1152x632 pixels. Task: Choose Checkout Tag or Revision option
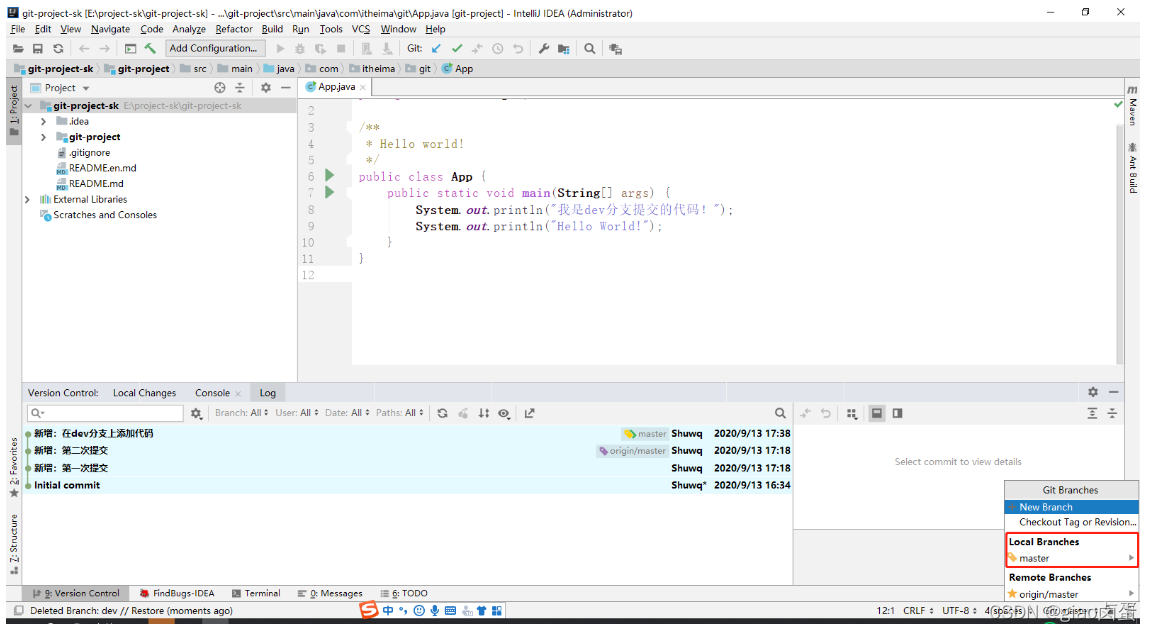point(1071,522)
